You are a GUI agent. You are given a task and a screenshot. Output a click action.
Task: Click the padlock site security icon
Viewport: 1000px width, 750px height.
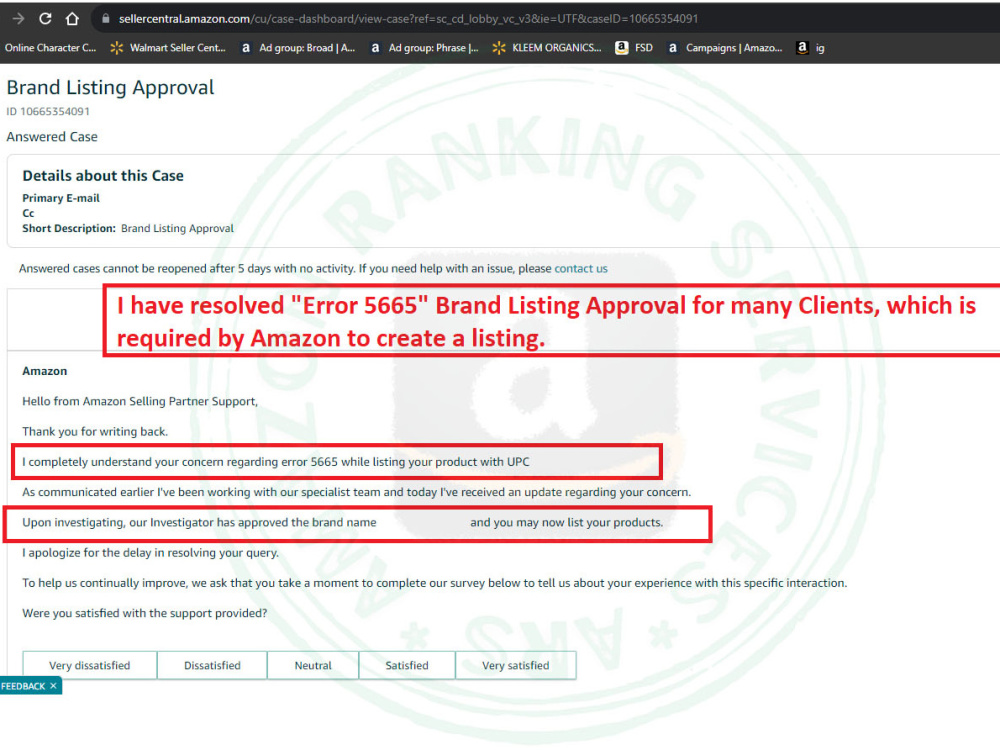pyautogui.click(x=106, y=17)
